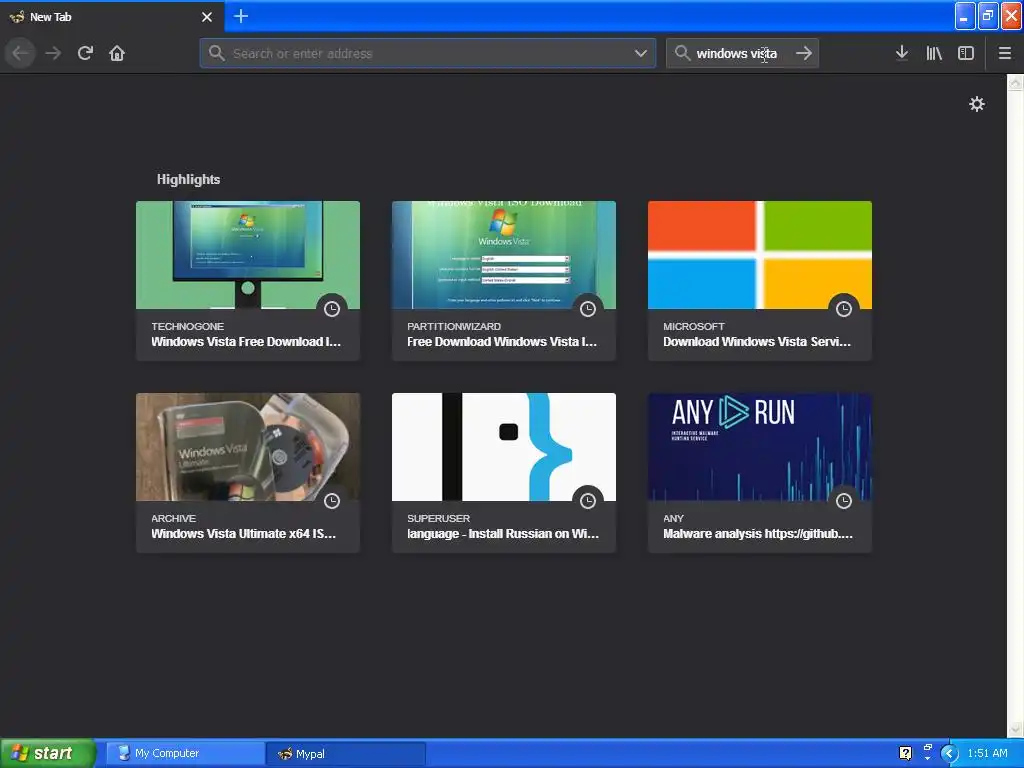Viewport: 1024px width, 768px height.
Task: Open the Windows start menu
Action: [47, 754]
